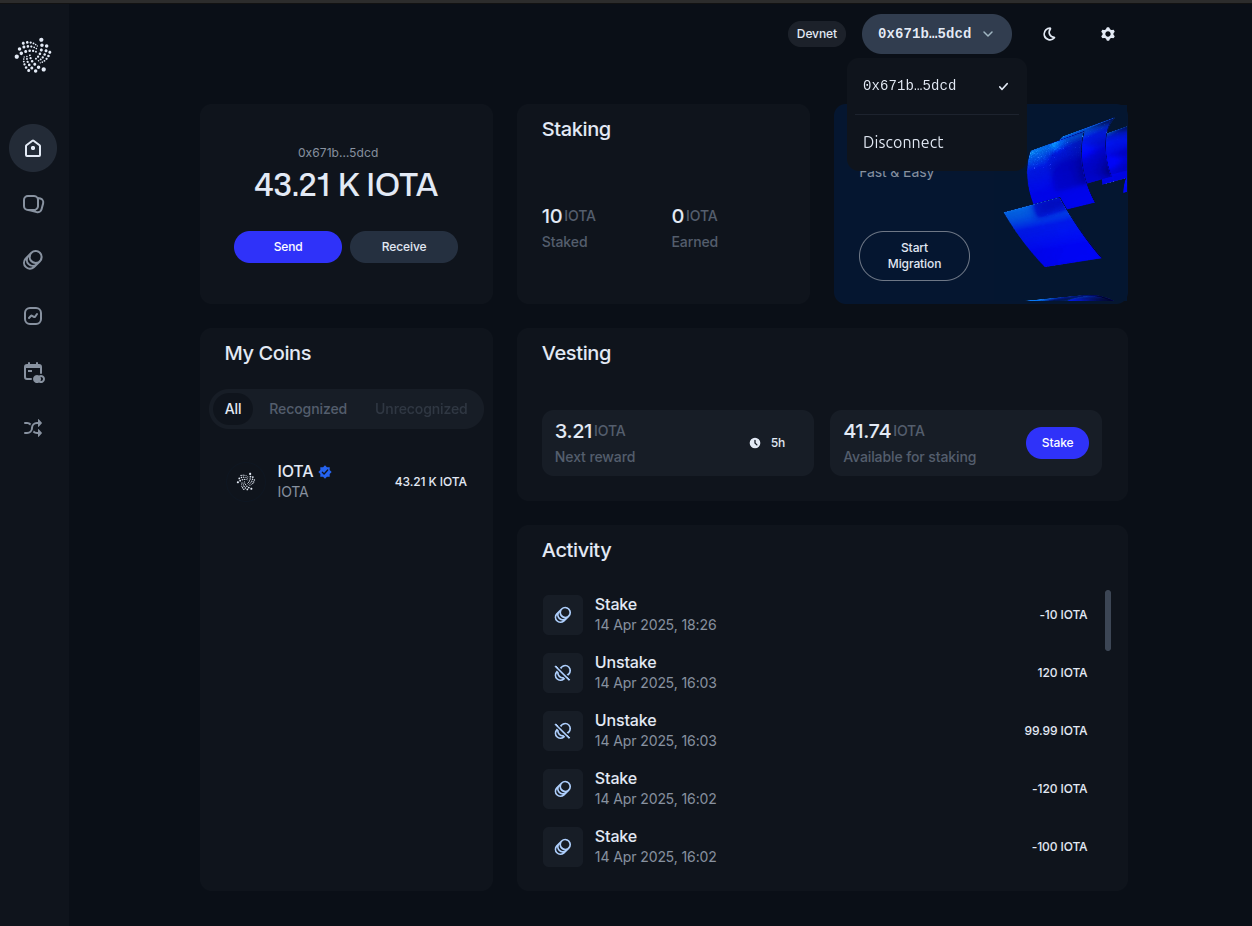Collapse the wallet address dropdown
The image size is (1252, 926).
point(936,34)
